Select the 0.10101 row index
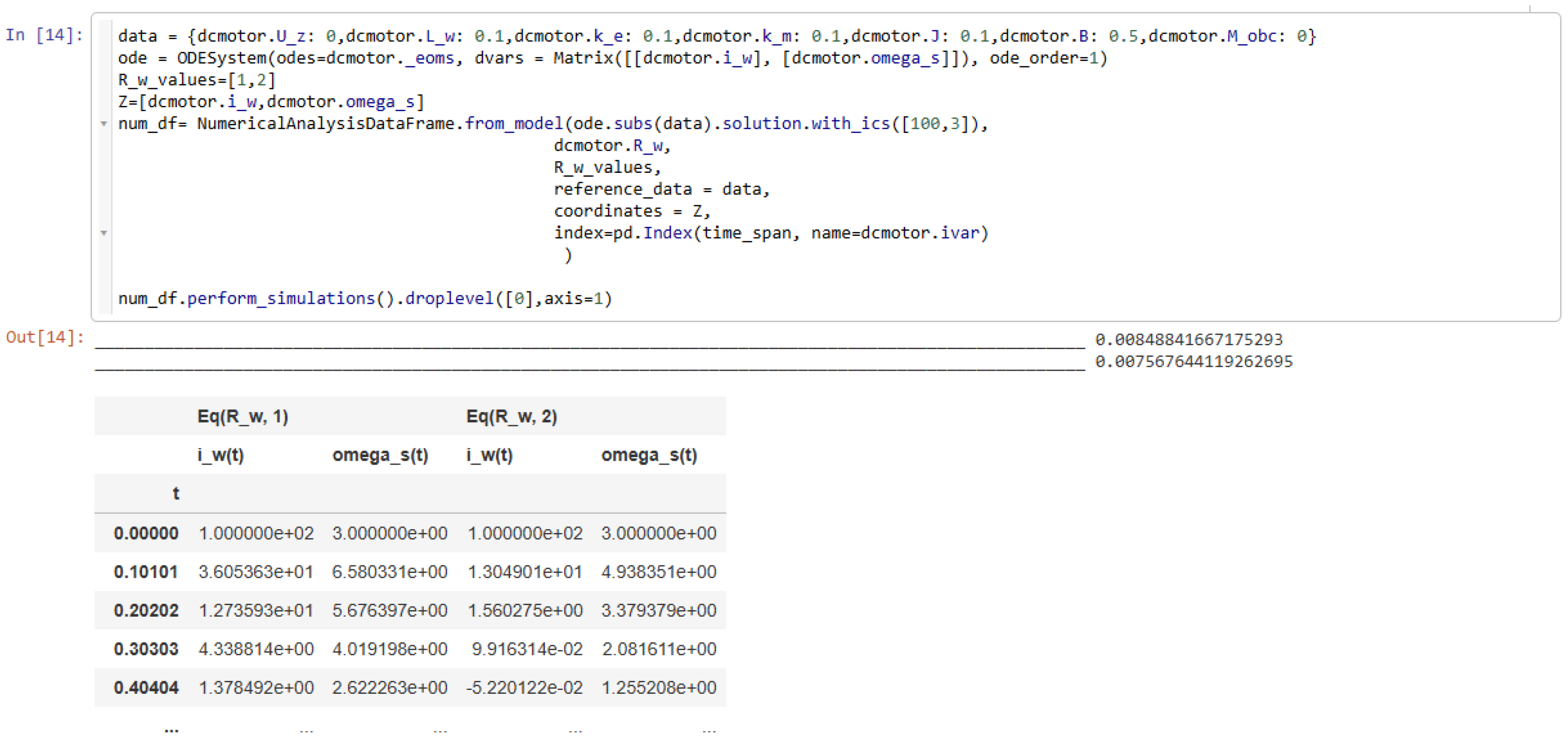 click(146, 572)
